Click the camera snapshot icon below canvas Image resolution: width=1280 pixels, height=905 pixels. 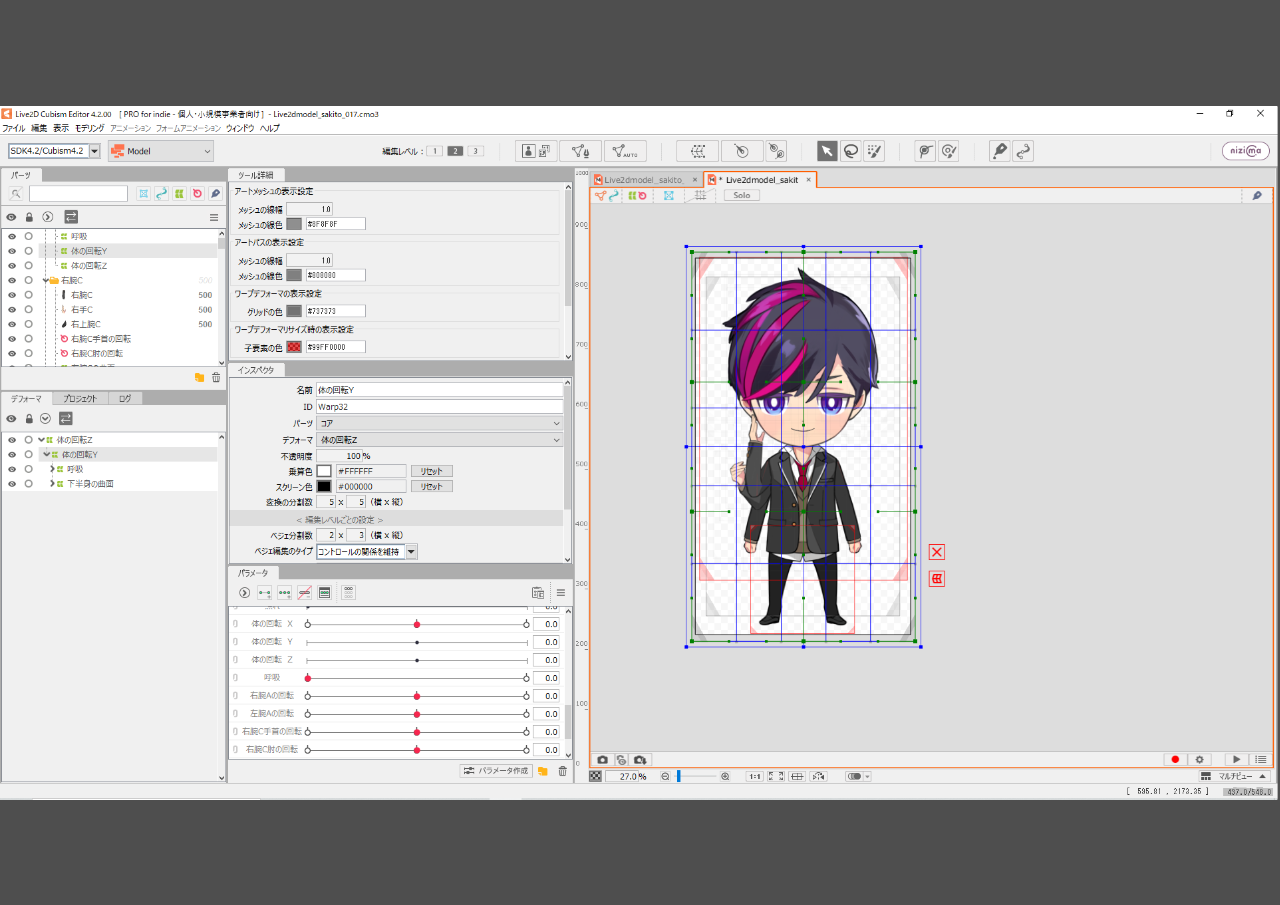tap(602, 760)
